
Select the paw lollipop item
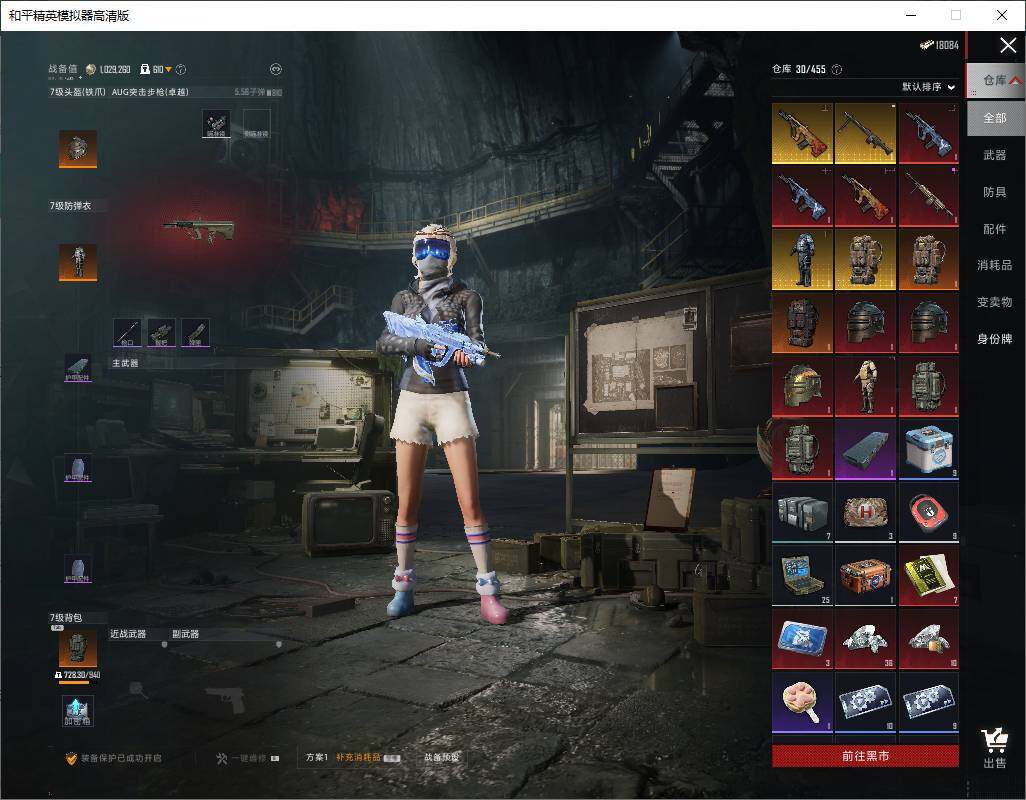coord(802,703)
